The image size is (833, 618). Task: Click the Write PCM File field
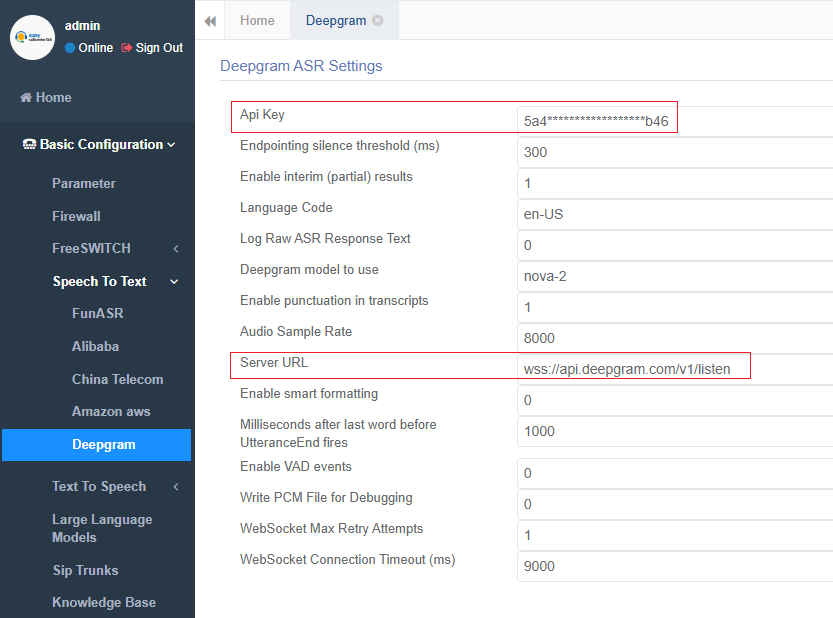(x=675, y=504)
